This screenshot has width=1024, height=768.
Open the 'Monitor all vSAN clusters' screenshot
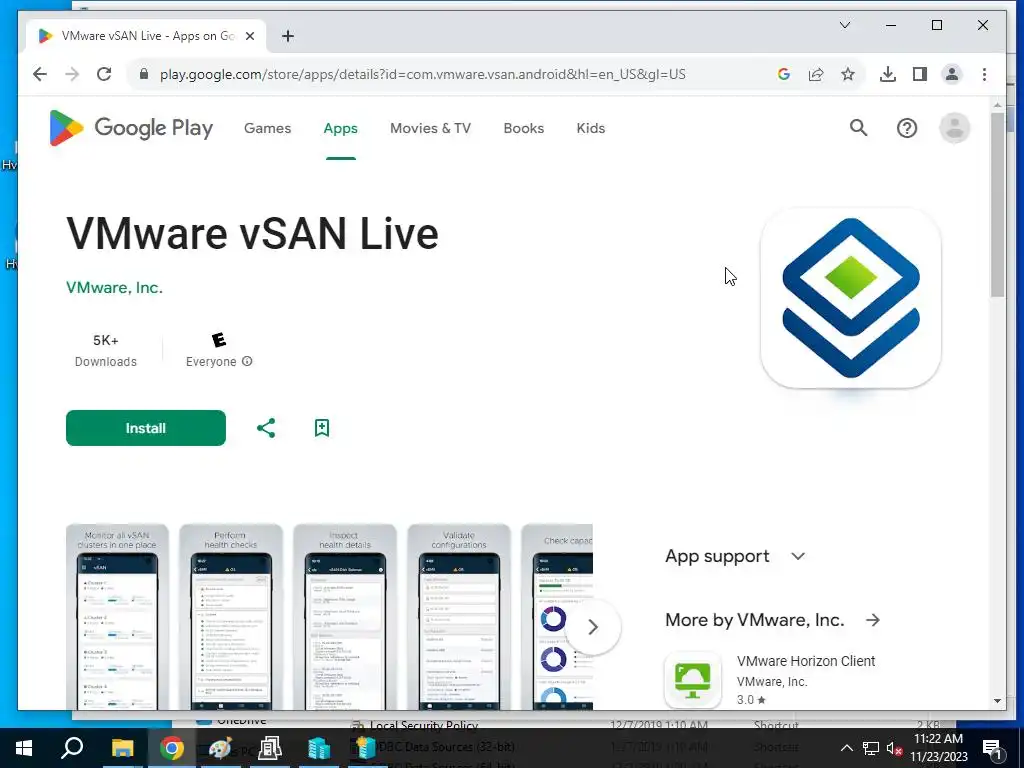pyautogui.click(x=117, y=616)
